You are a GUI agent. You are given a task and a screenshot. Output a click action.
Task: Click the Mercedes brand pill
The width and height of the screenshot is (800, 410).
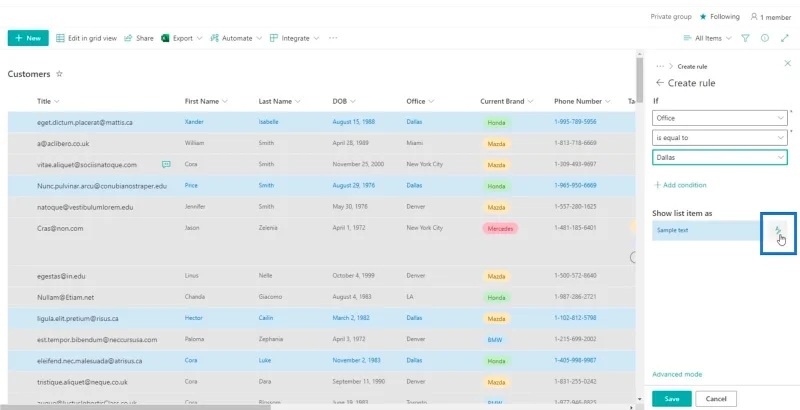[x=500, y=229]
